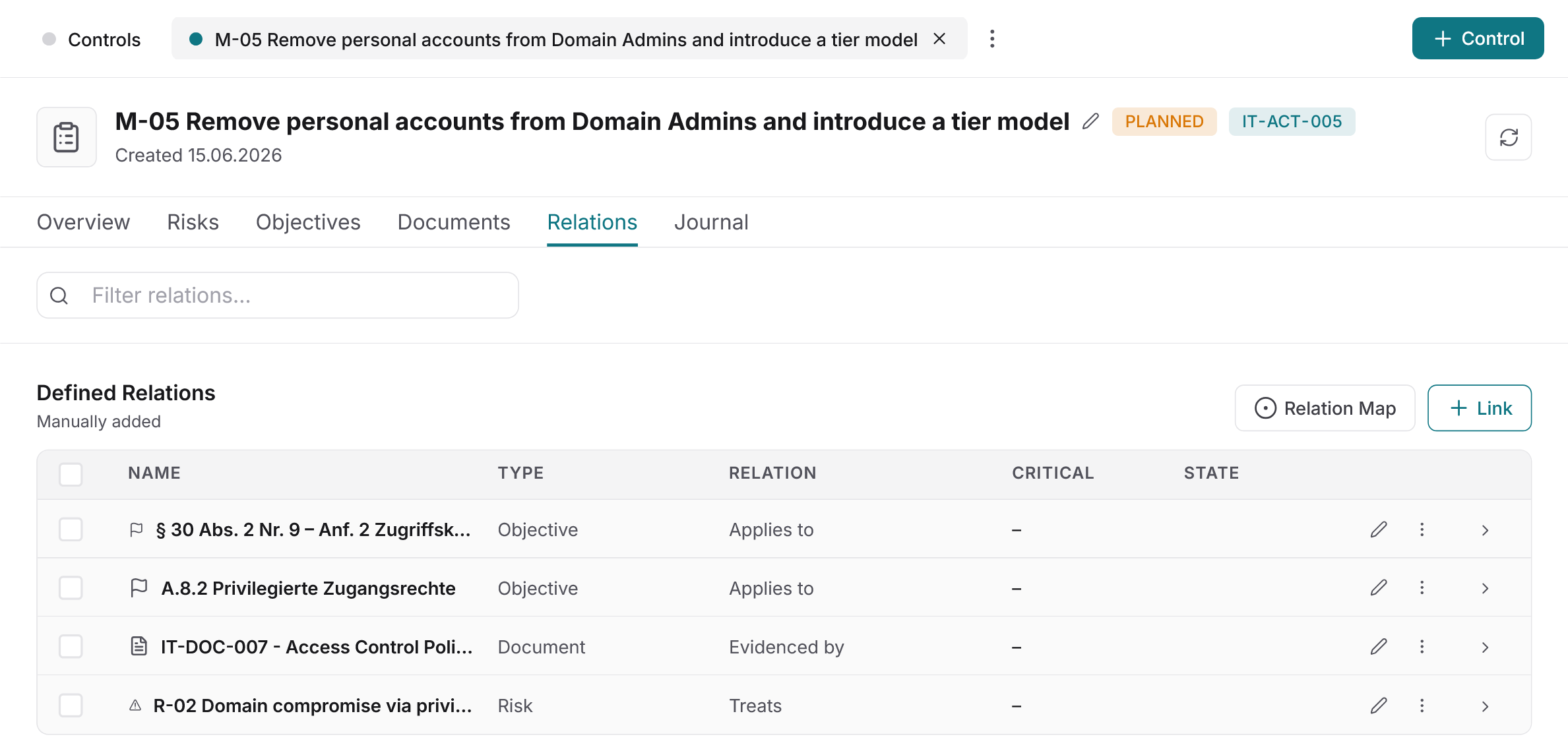1568x753 pixels.
Task: Expand the IT-DOC-007 row chevron
Action: tap(1485, 648)
